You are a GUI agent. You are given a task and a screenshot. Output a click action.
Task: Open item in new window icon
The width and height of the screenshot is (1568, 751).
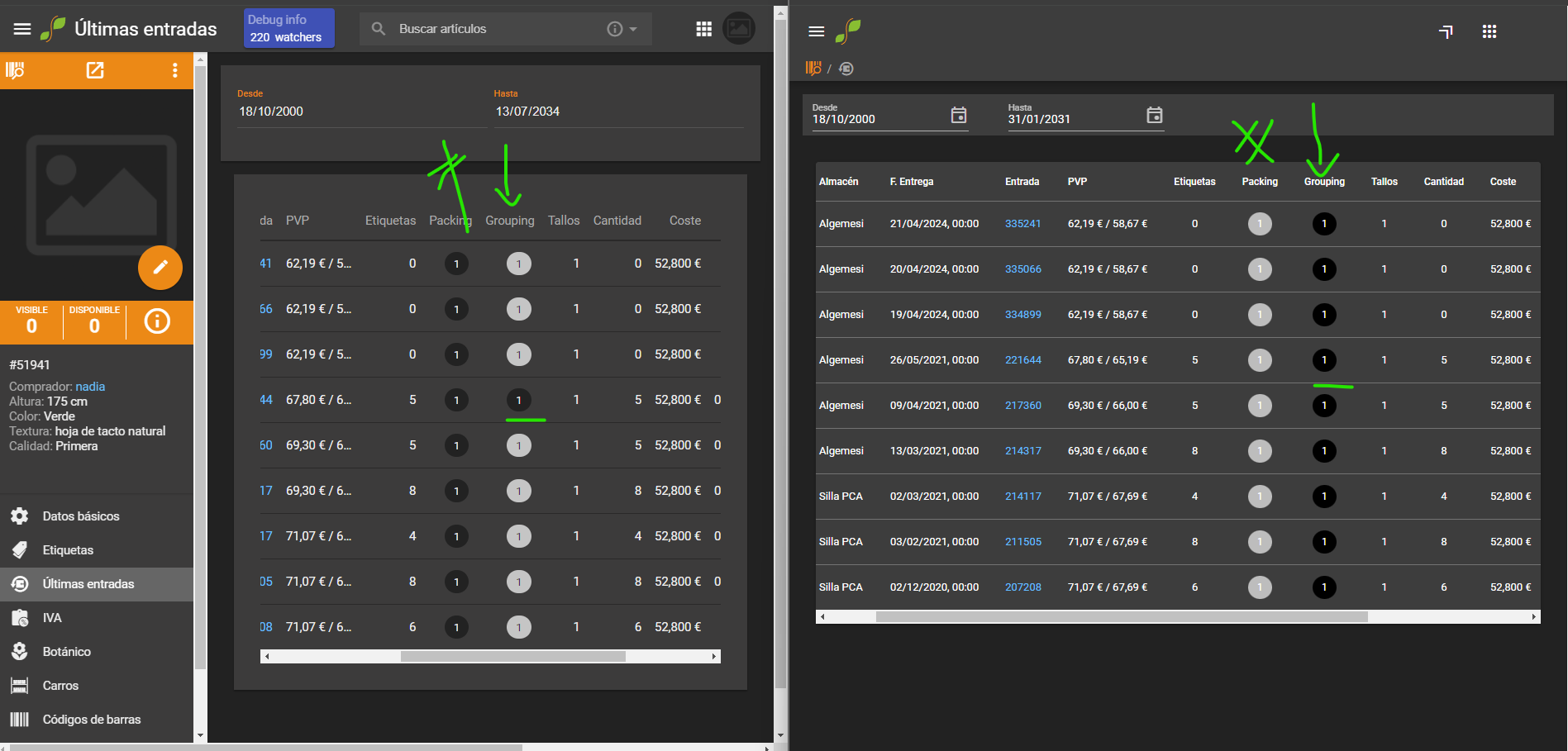[95, 70]
